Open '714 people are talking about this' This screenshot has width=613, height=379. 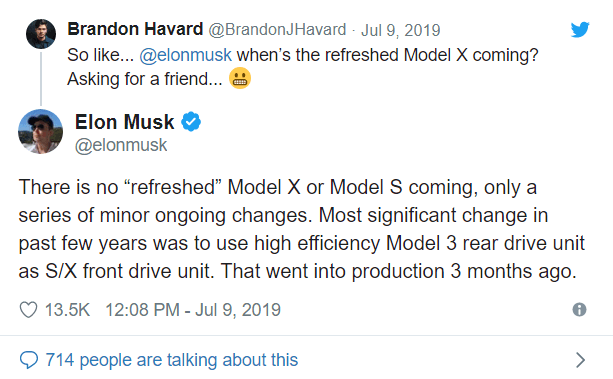(172, 360)
